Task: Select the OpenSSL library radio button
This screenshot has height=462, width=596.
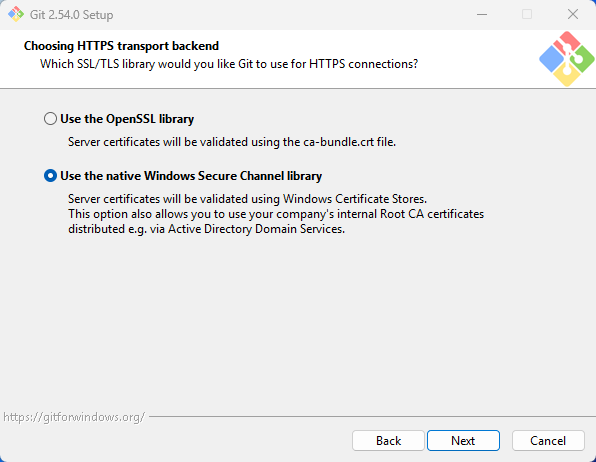Action: pos(50,119)
